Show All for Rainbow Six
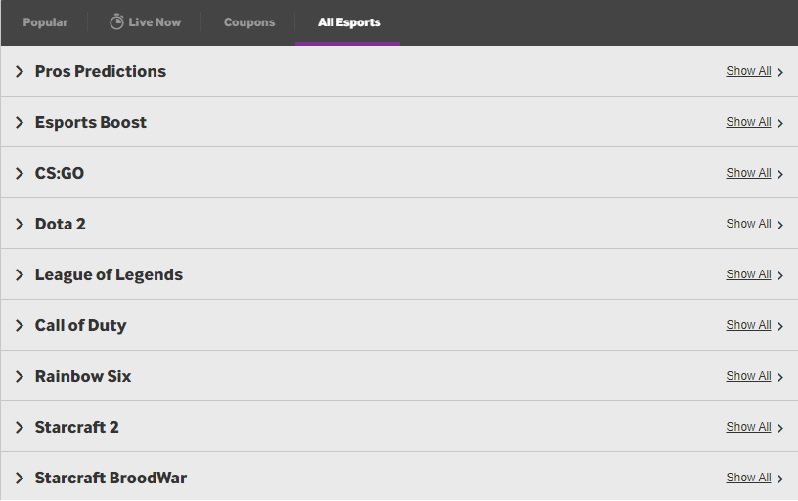798x501 pixels. click(x=749, y=376)
